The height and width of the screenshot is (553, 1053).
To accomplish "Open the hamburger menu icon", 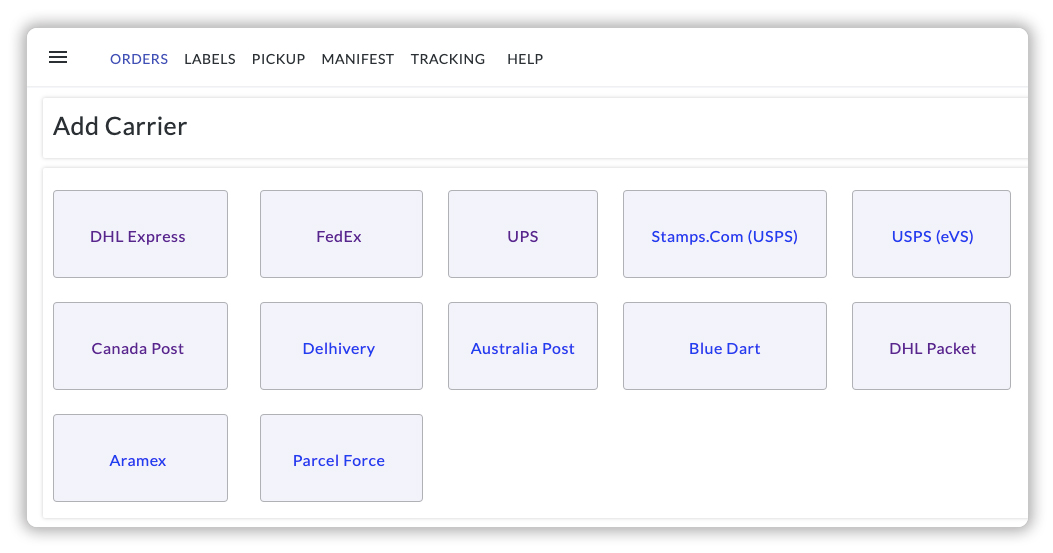I will click(x=58, y=58).
